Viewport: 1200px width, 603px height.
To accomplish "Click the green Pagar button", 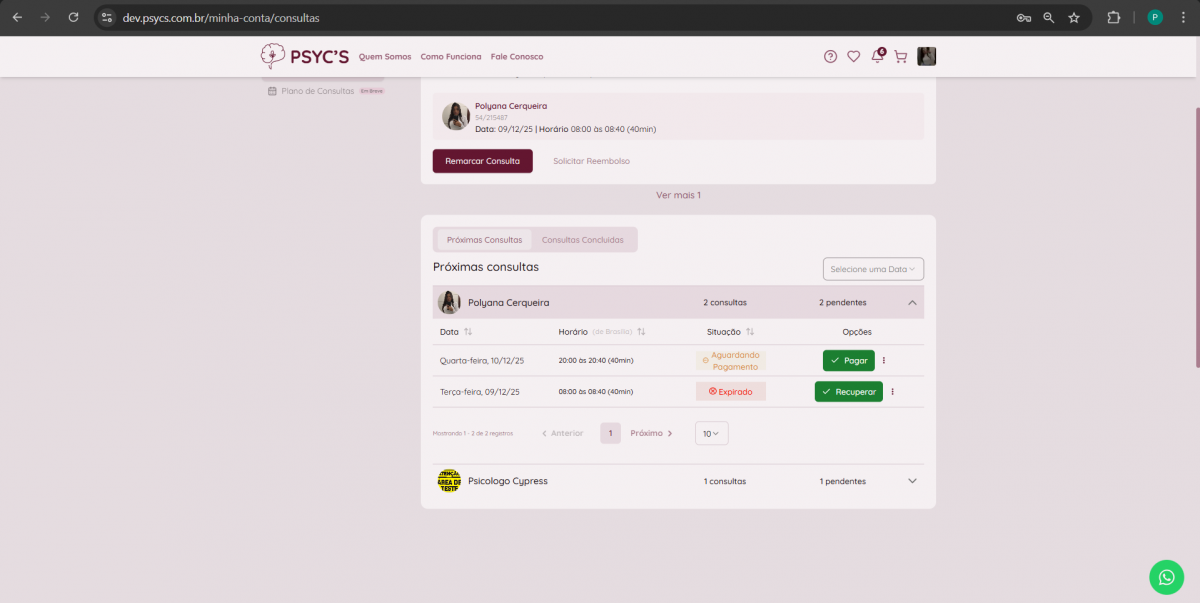I will point(848,361).
